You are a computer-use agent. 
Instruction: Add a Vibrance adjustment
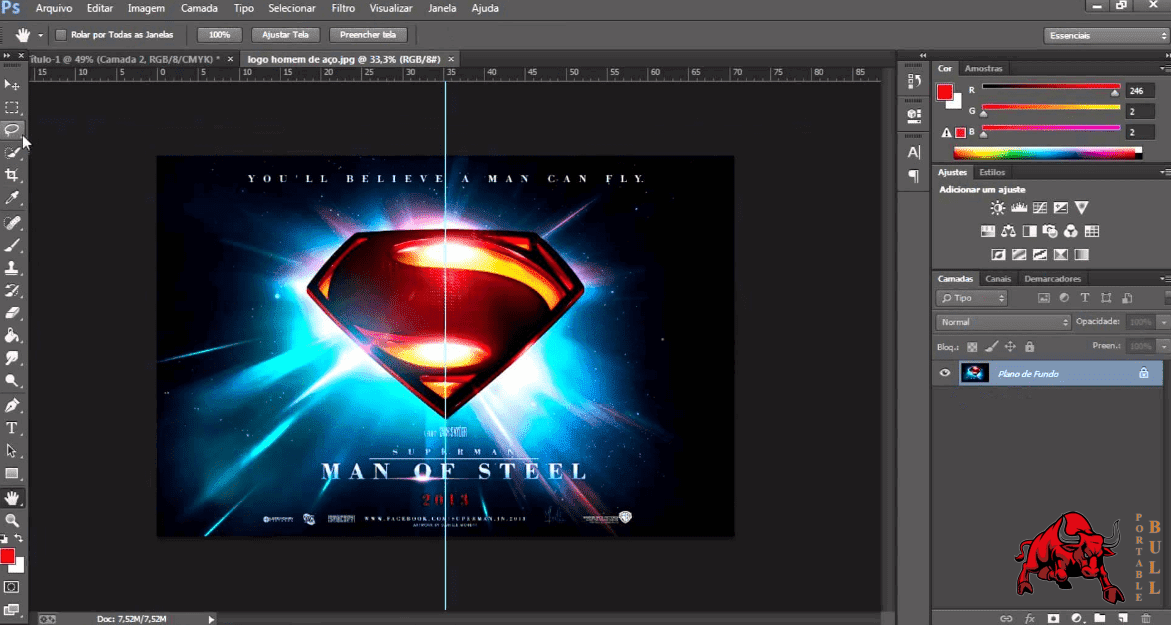click(1081, 208)
